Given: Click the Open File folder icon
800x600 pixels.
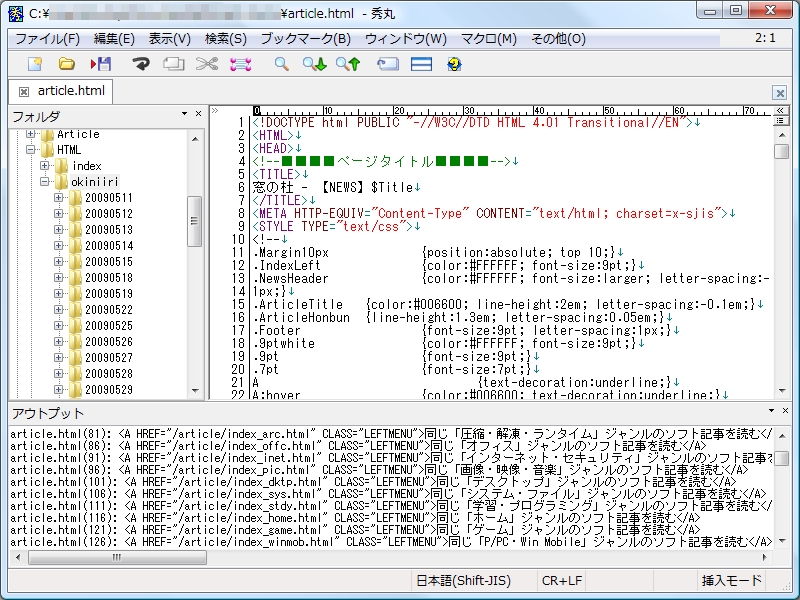Looking at the screenshot, I should [x=67, y=64].
